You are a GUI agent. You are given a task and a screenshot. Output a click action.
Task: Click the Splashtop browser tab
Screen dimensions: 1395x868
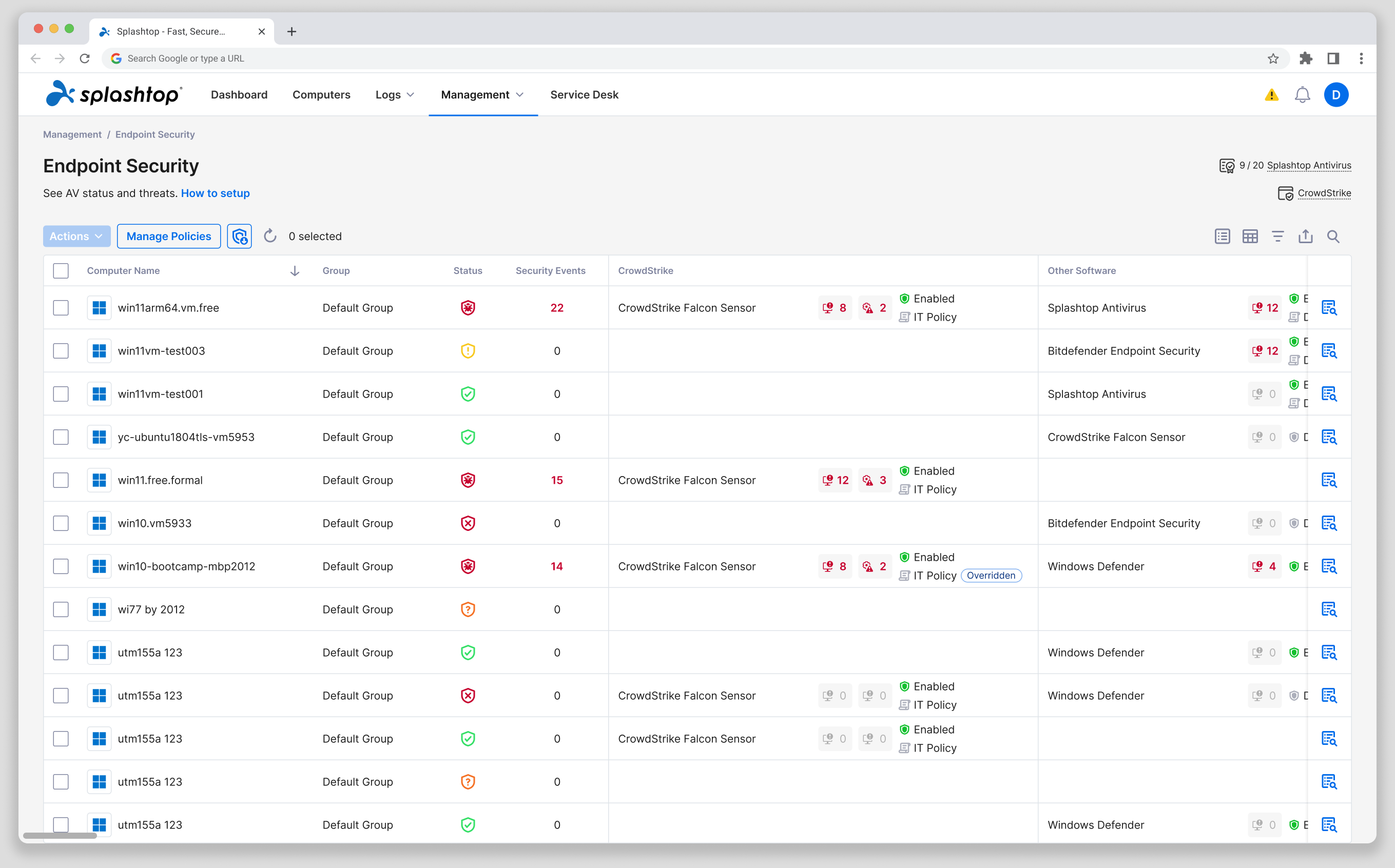(182, 32)
